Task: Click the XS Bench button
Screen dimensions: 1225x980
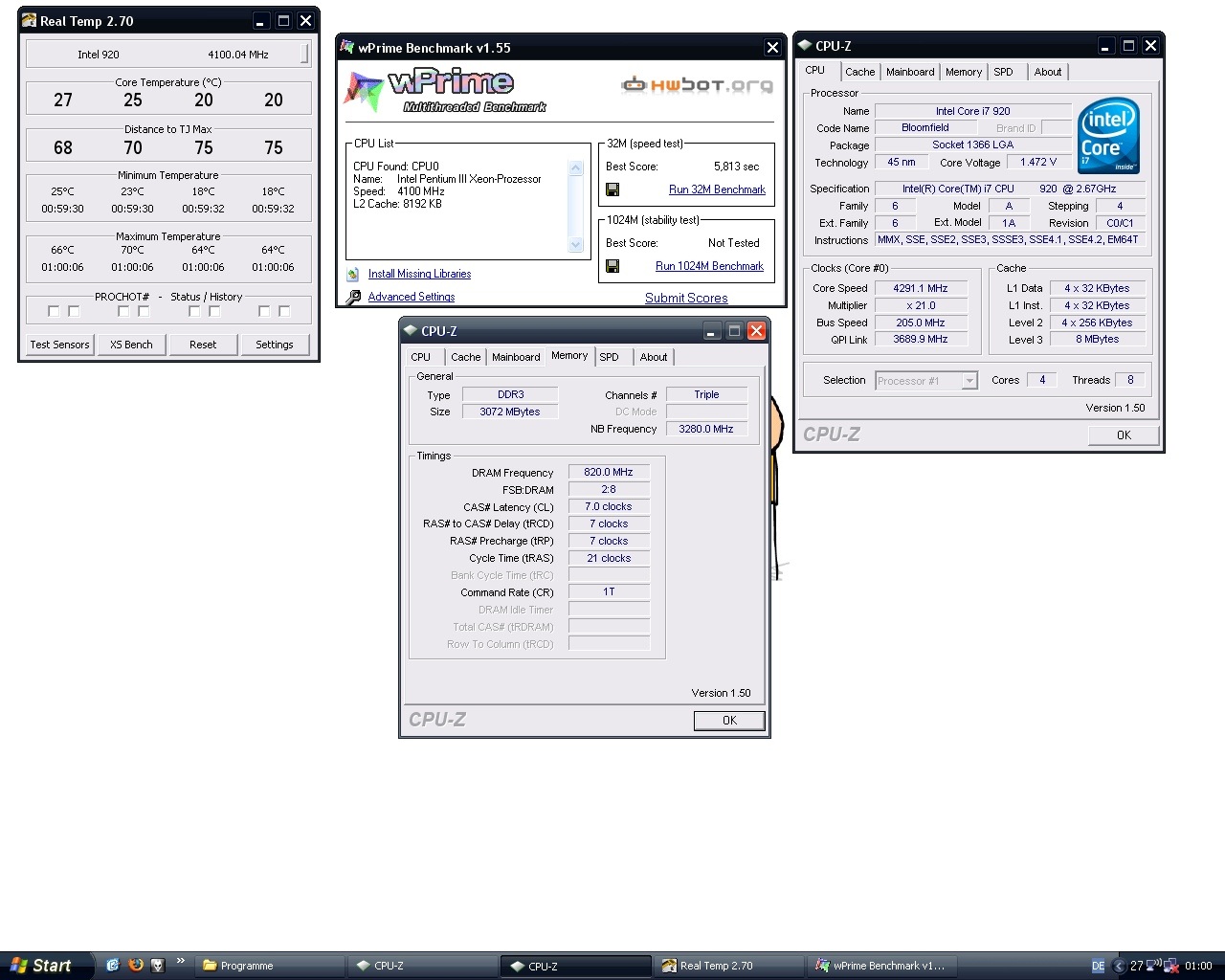Action: tap(131, 345)
